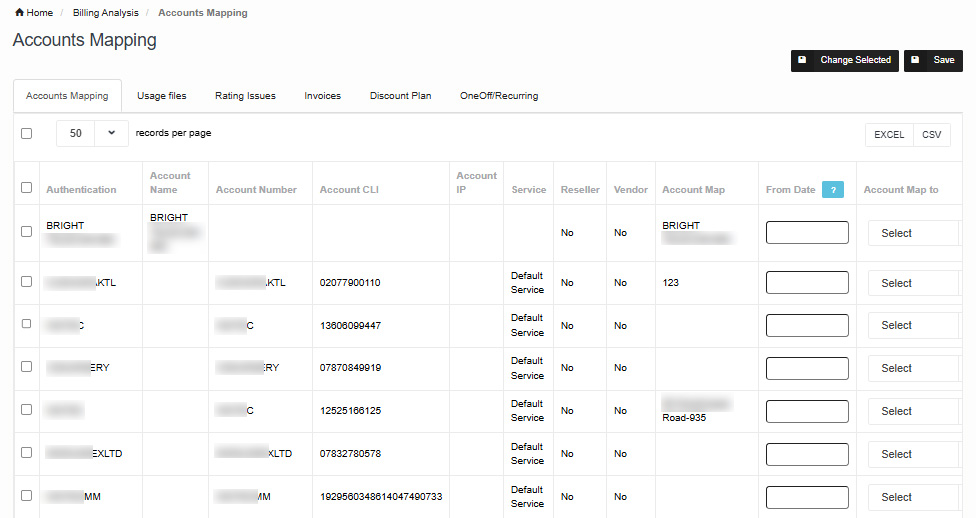Click the Change Selected button
The height and width of the screenshot is (518, 976).
click(844, 61)
